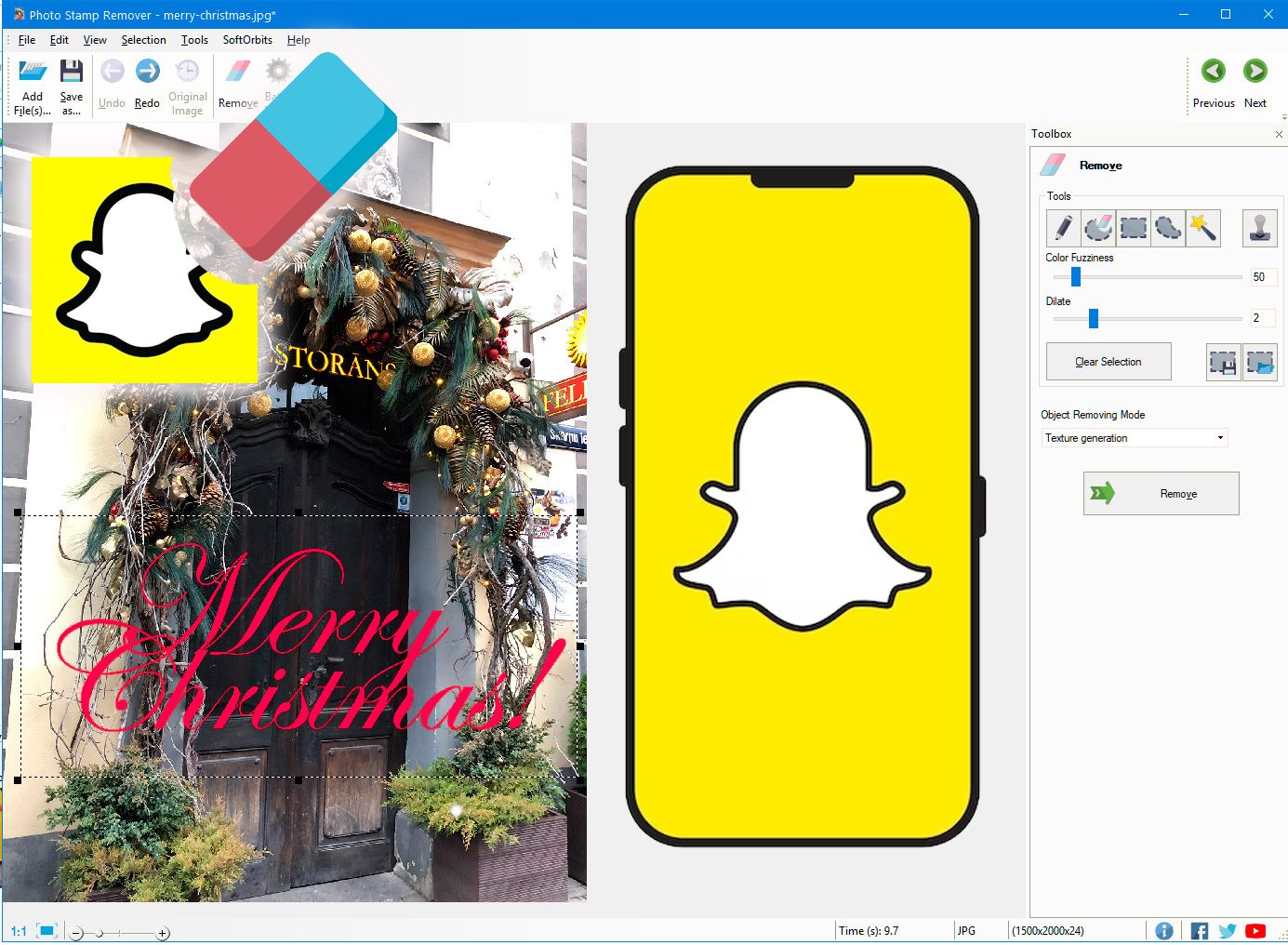Screen dimensions: 1288x945
Task: Select the Clone Stamp tool
Action: coord(1260,228)
